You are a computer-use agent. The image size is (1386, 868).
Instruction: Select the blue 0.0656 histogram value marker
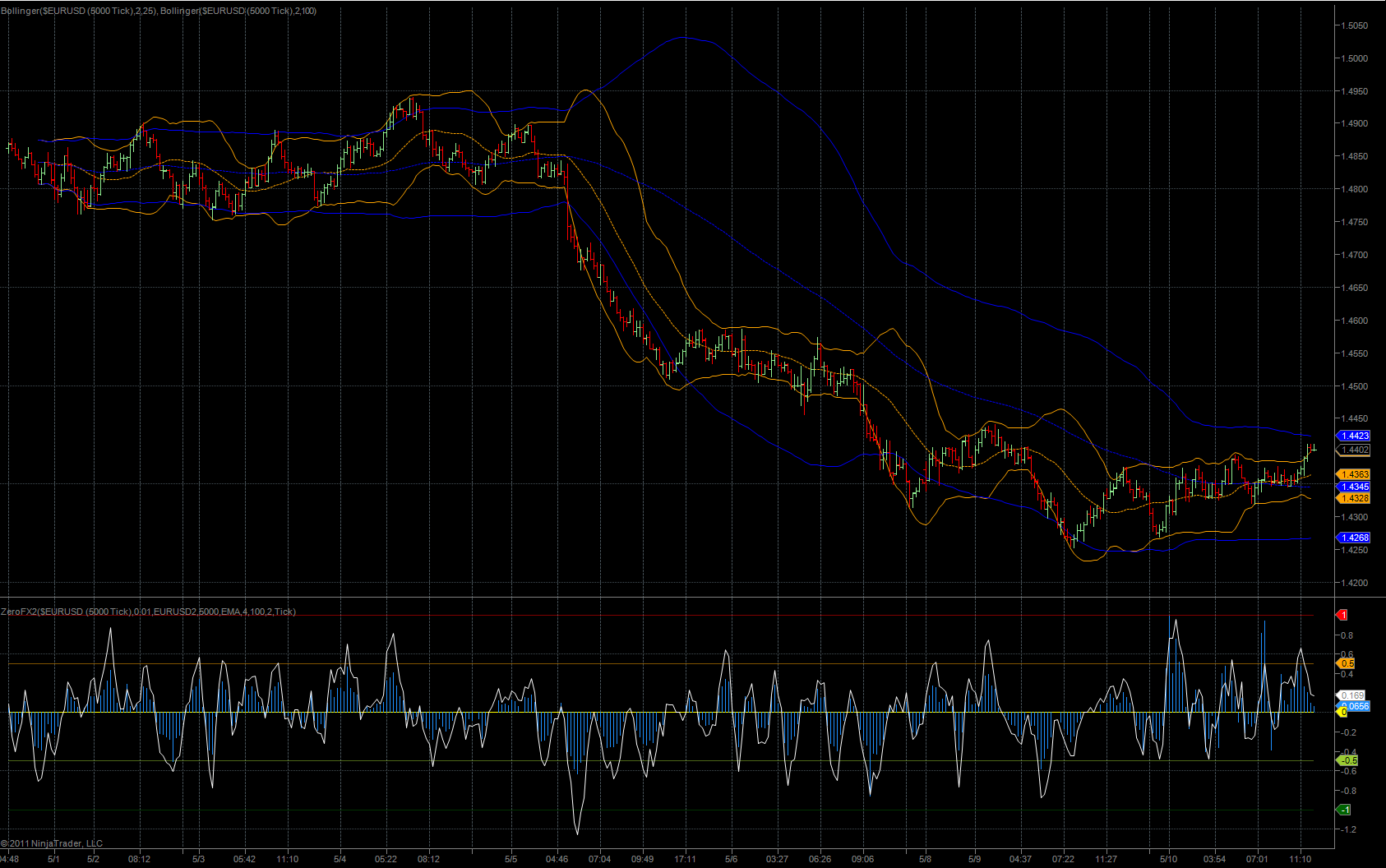[1354, 706]
